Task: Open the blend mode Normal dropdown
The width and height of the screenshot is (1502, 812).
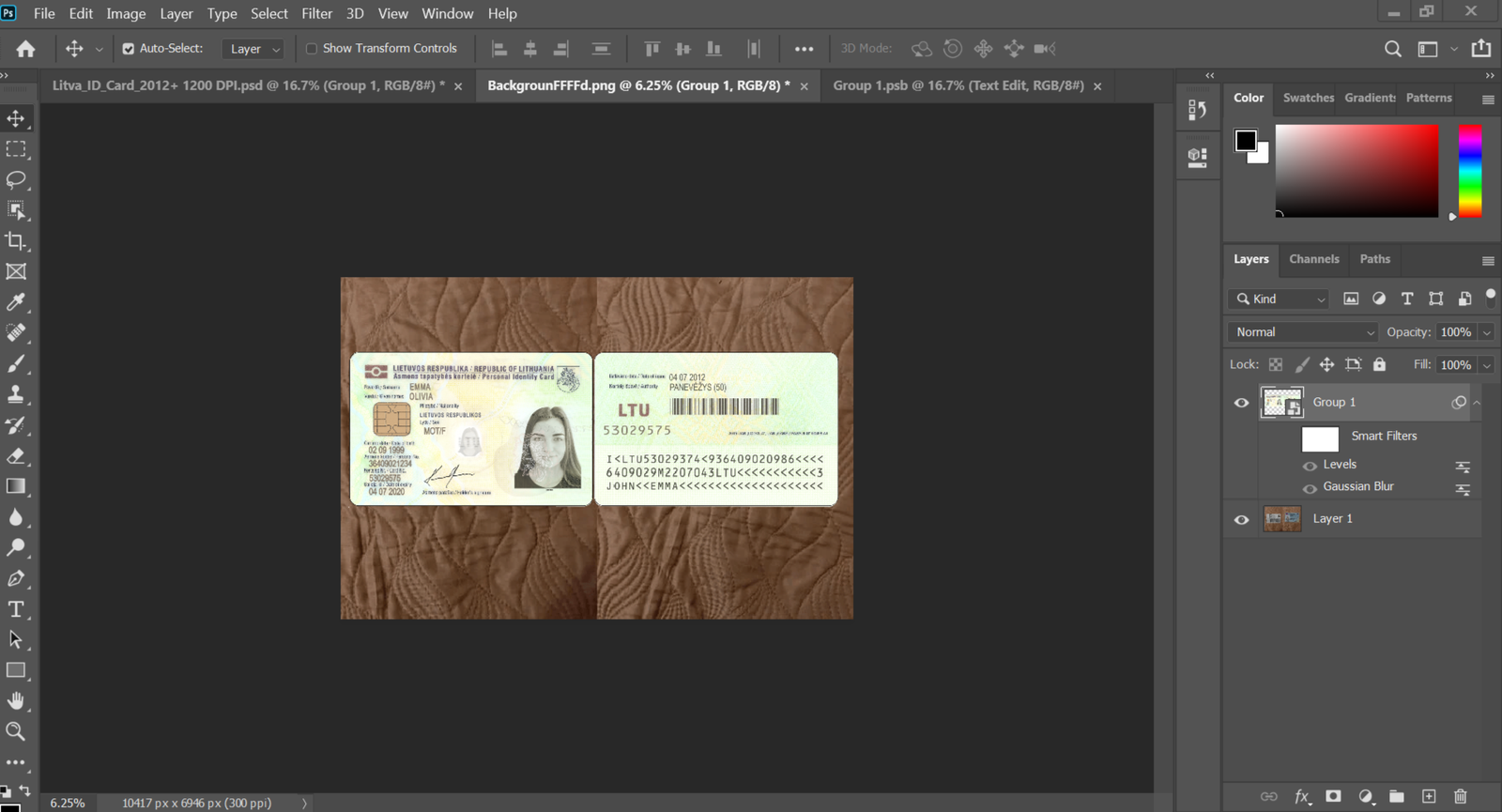Action: pyautogui.click(x=1302, y=332)
